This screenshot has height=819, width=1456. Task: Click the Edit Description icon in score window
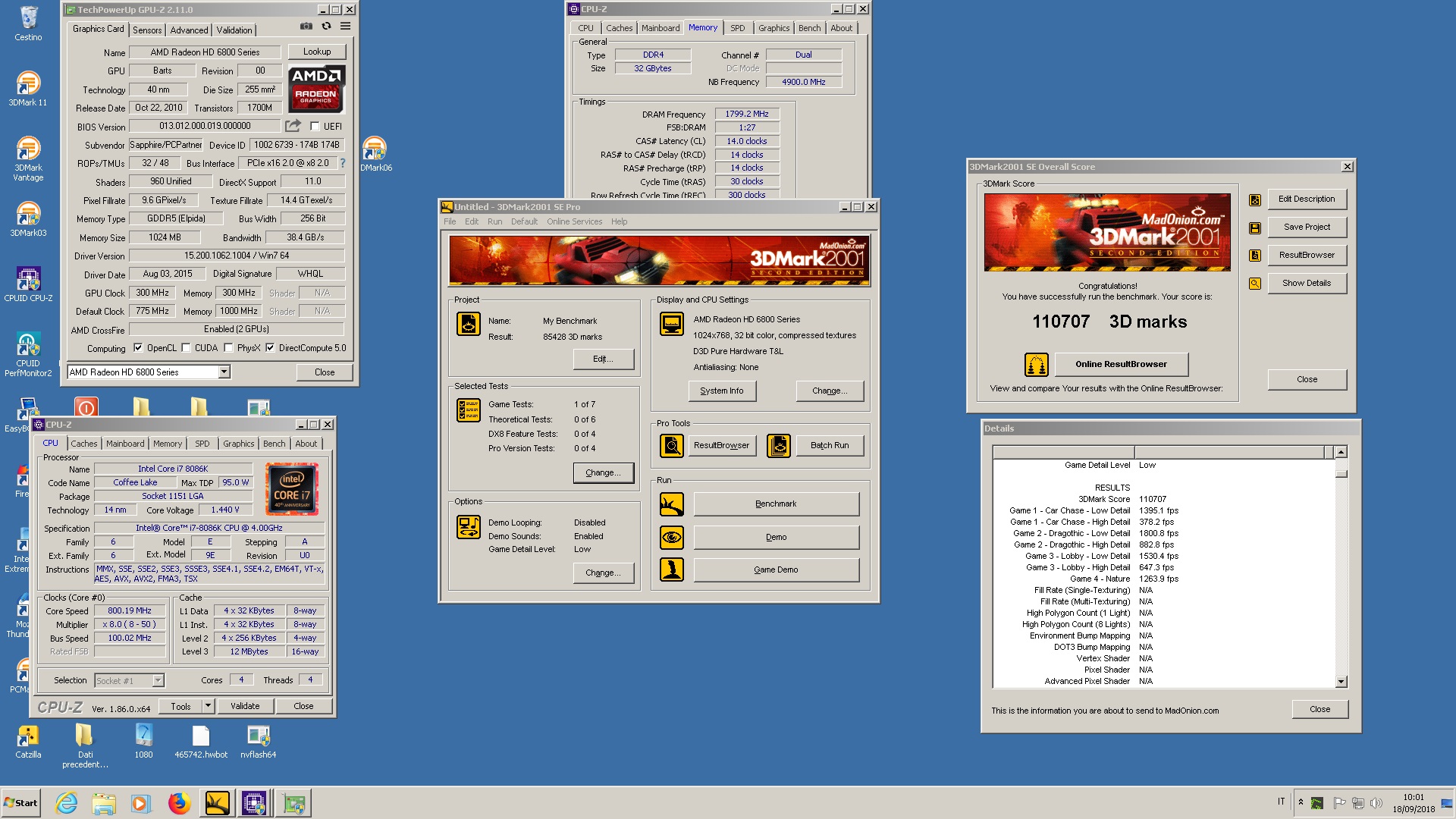(x=1255, y=200)
